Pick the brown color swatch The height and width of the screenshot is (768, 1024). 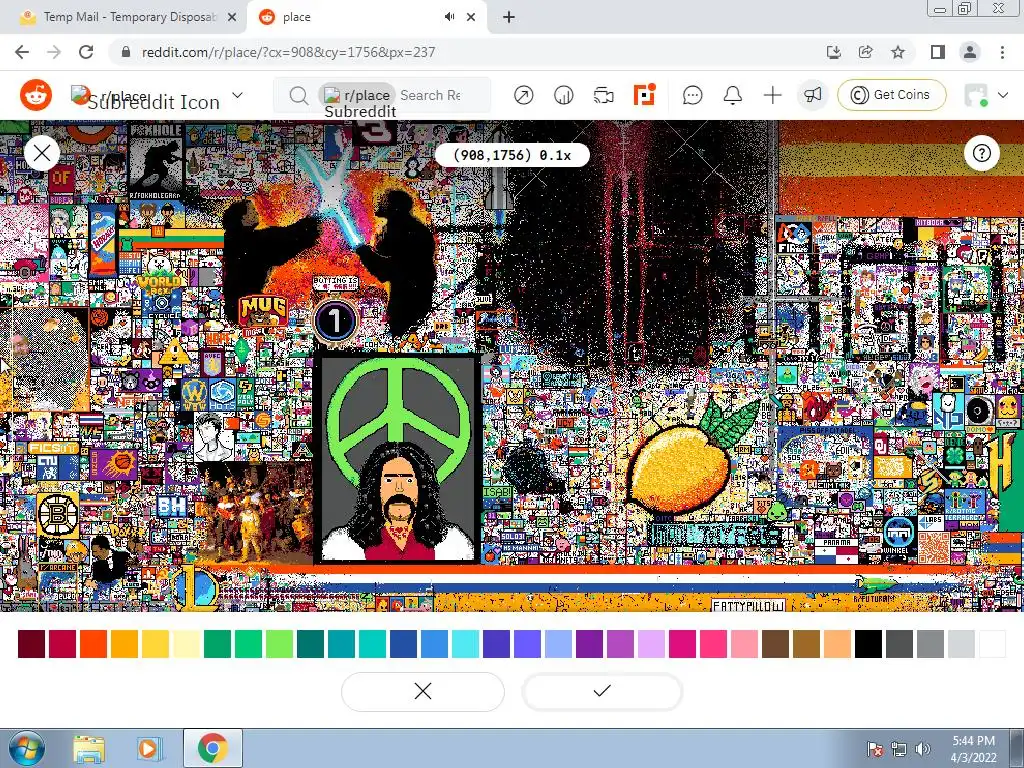pyautogui.click(x=776, y=644)
